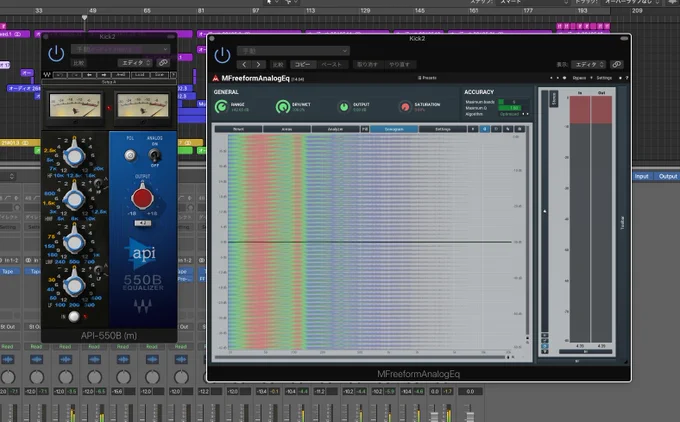Viewport: 680px width, 422px height.
Task: Click the Waves logo in API-550B toolbar
Action: (x=47, y=75)
